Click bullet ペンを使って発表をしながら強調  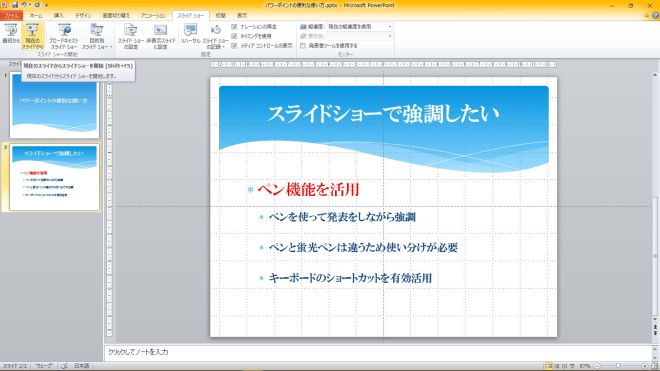[342, 217]
